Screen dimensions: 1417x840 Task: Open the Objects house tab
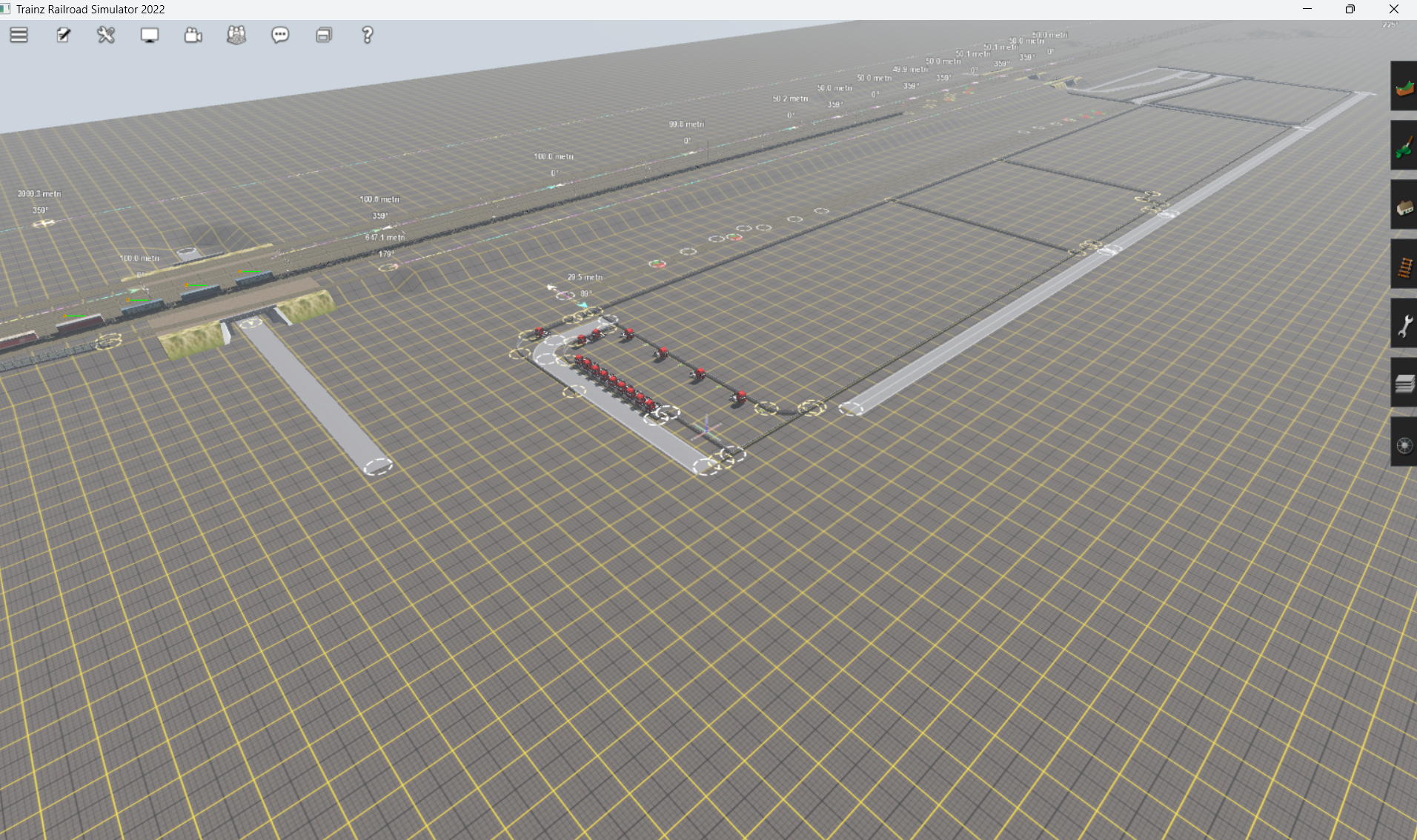(1404, 205)
